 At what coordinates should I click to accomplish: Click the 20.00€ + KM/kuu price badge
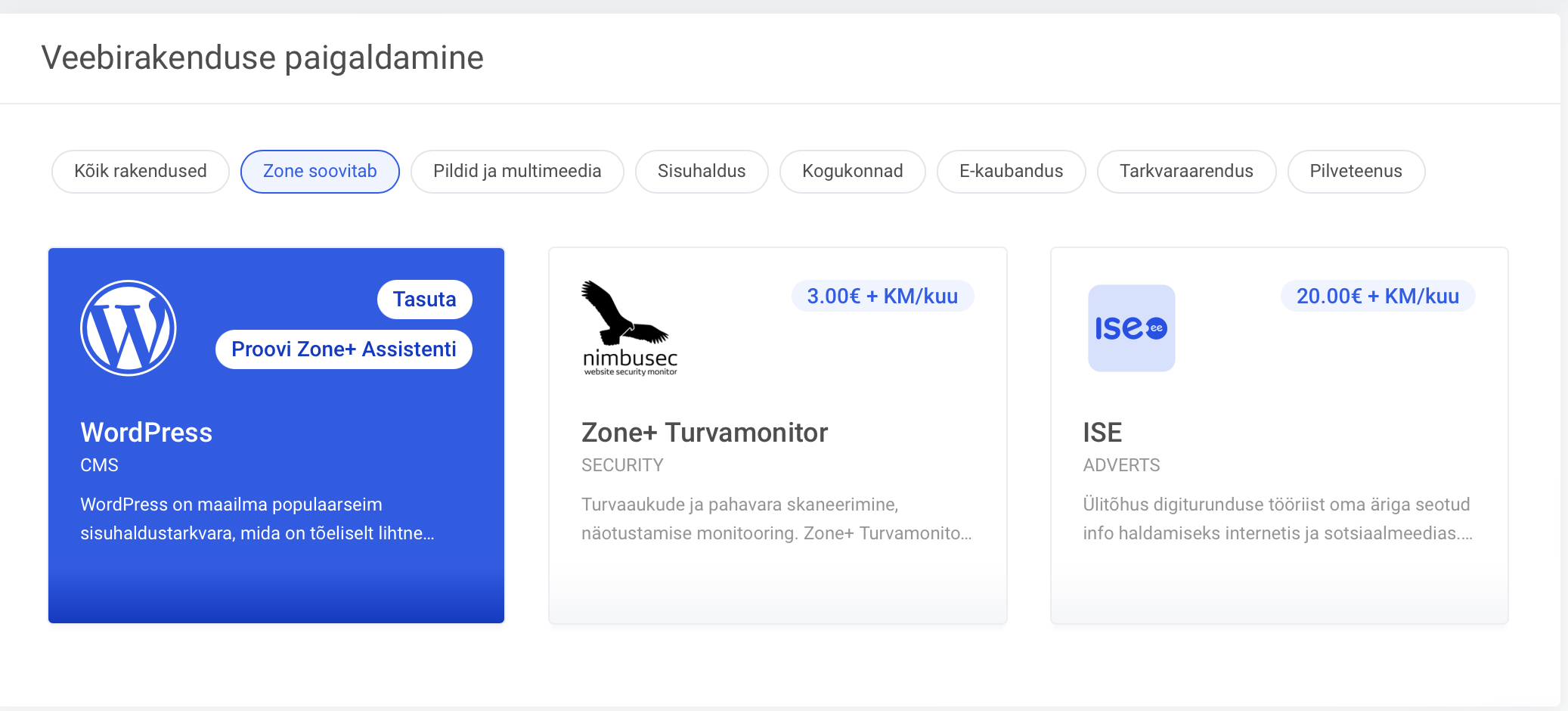[1377, 297]
